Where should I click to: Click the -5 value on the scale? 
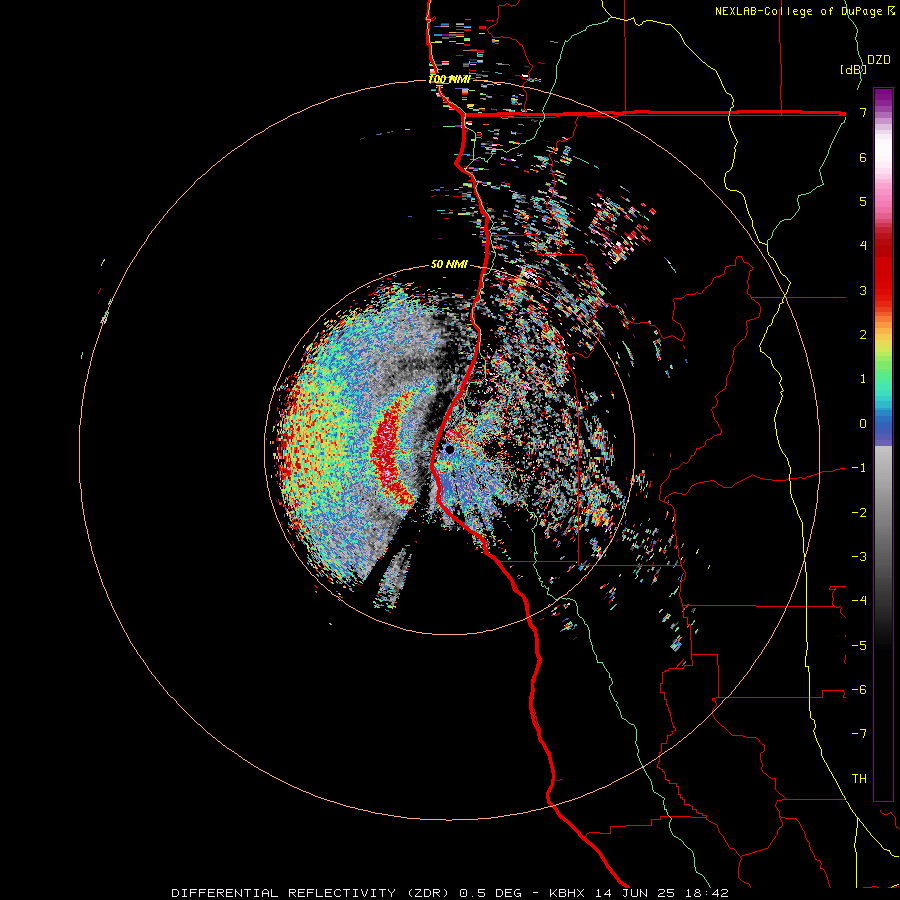click(x=859, y=646)
